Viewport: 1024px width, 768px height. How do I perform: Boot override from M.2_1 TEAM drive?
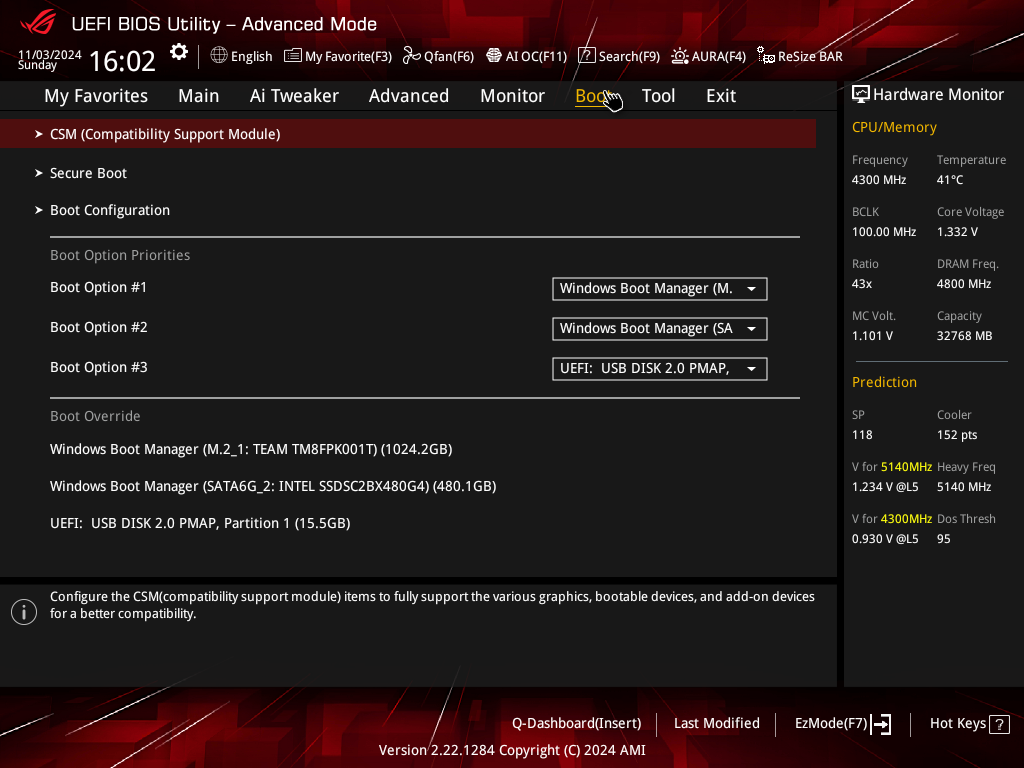click(x=251, y=449)
